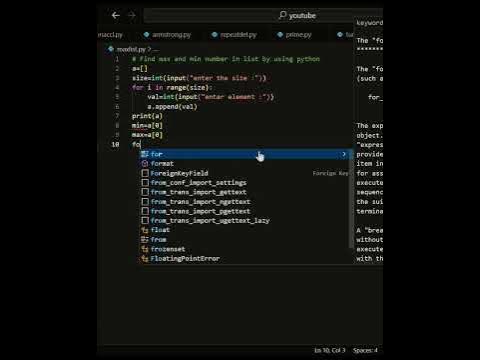This screenshot has width=480, height=360.
Task: Choose the 'frozenset' class suggestion
Action: coord(245,249)
